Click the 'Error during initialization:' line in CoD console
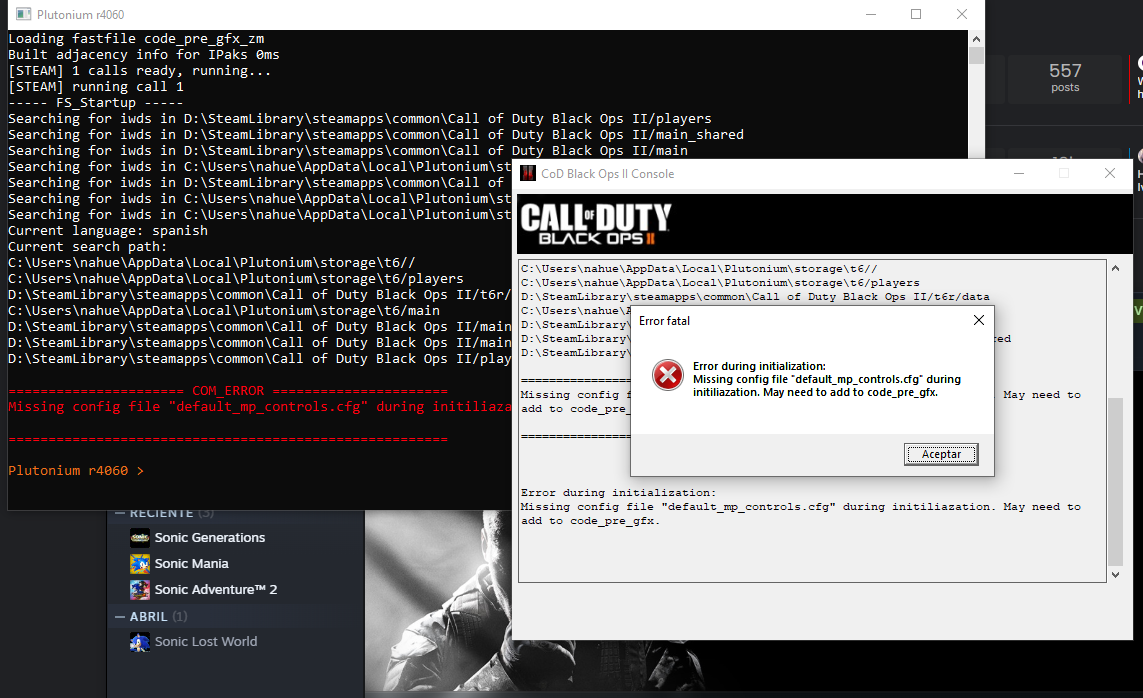Image resolution: width=1143 pixels, height=698 pixels. (618, 493)
